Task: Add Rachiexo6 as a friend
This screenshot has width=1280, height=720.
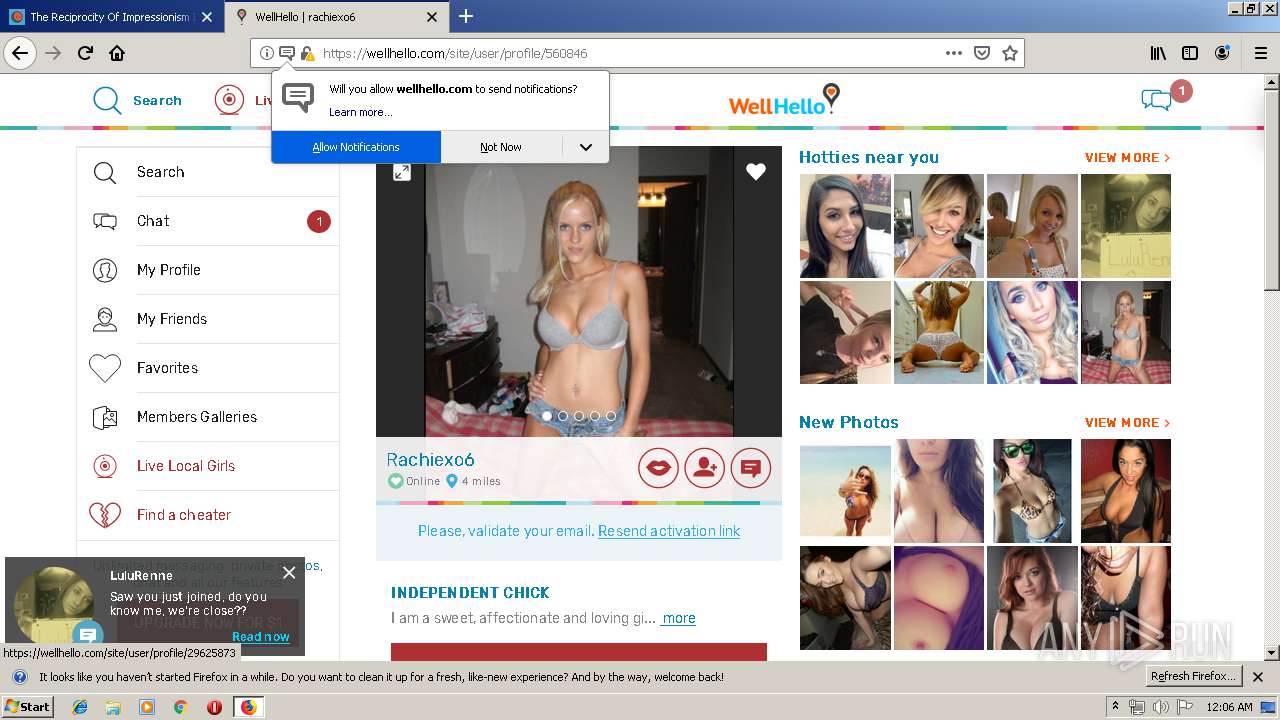Action: 704,467
